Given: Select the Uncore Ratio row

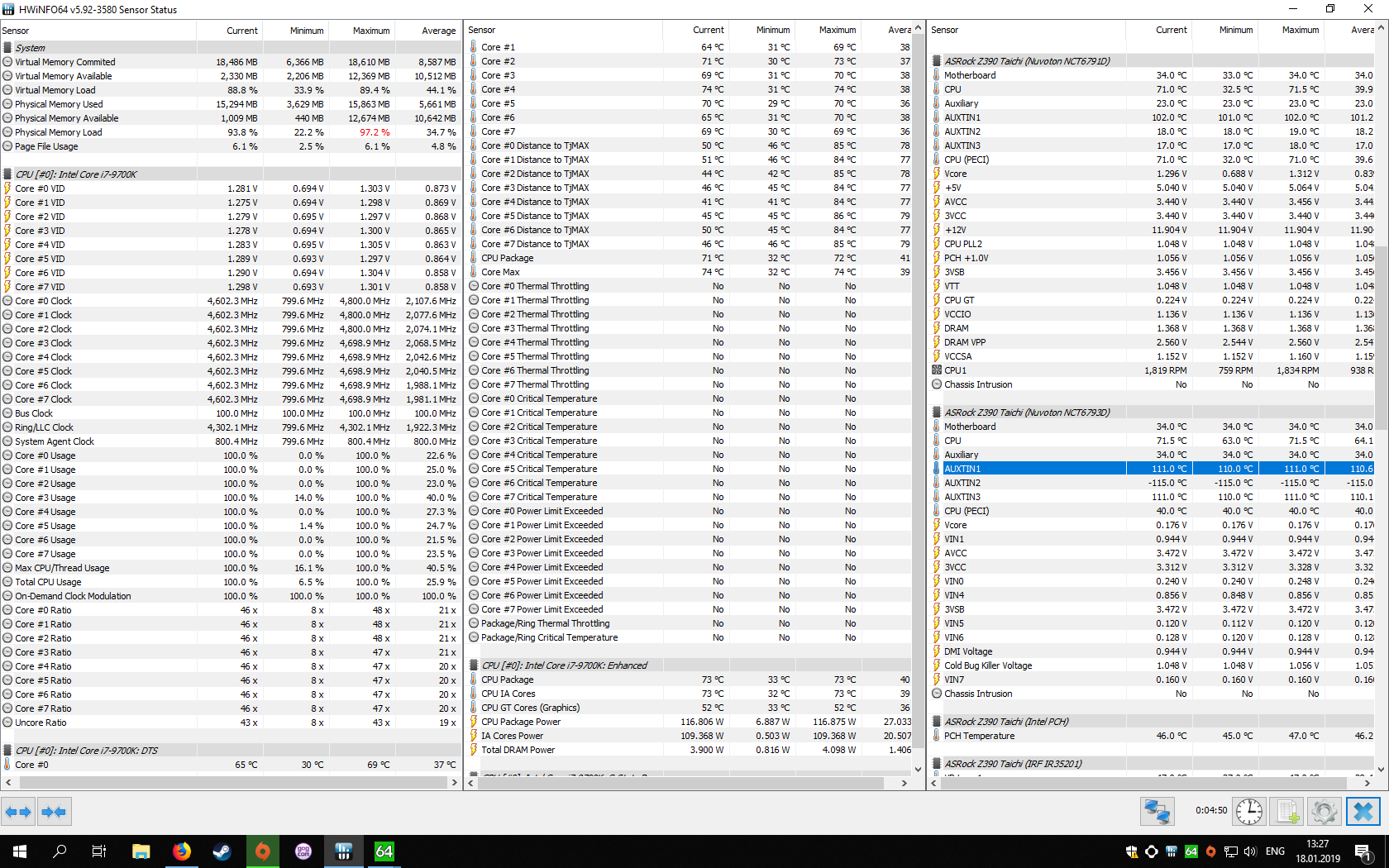Looking at the screenshot, I should pyautogui.click(x=230, y=723).
